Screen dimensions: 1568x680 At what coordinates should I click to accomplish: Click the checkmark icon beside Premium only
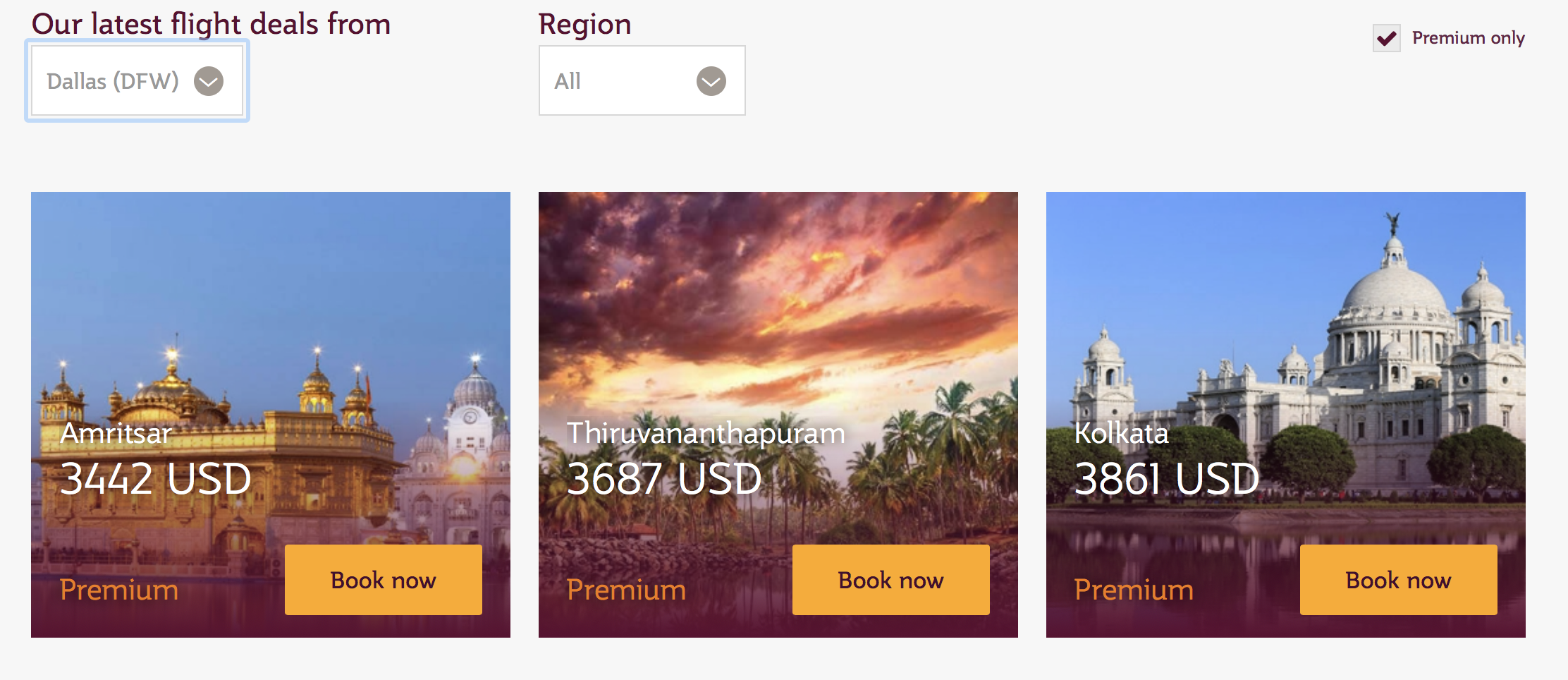click(1388, 39)
